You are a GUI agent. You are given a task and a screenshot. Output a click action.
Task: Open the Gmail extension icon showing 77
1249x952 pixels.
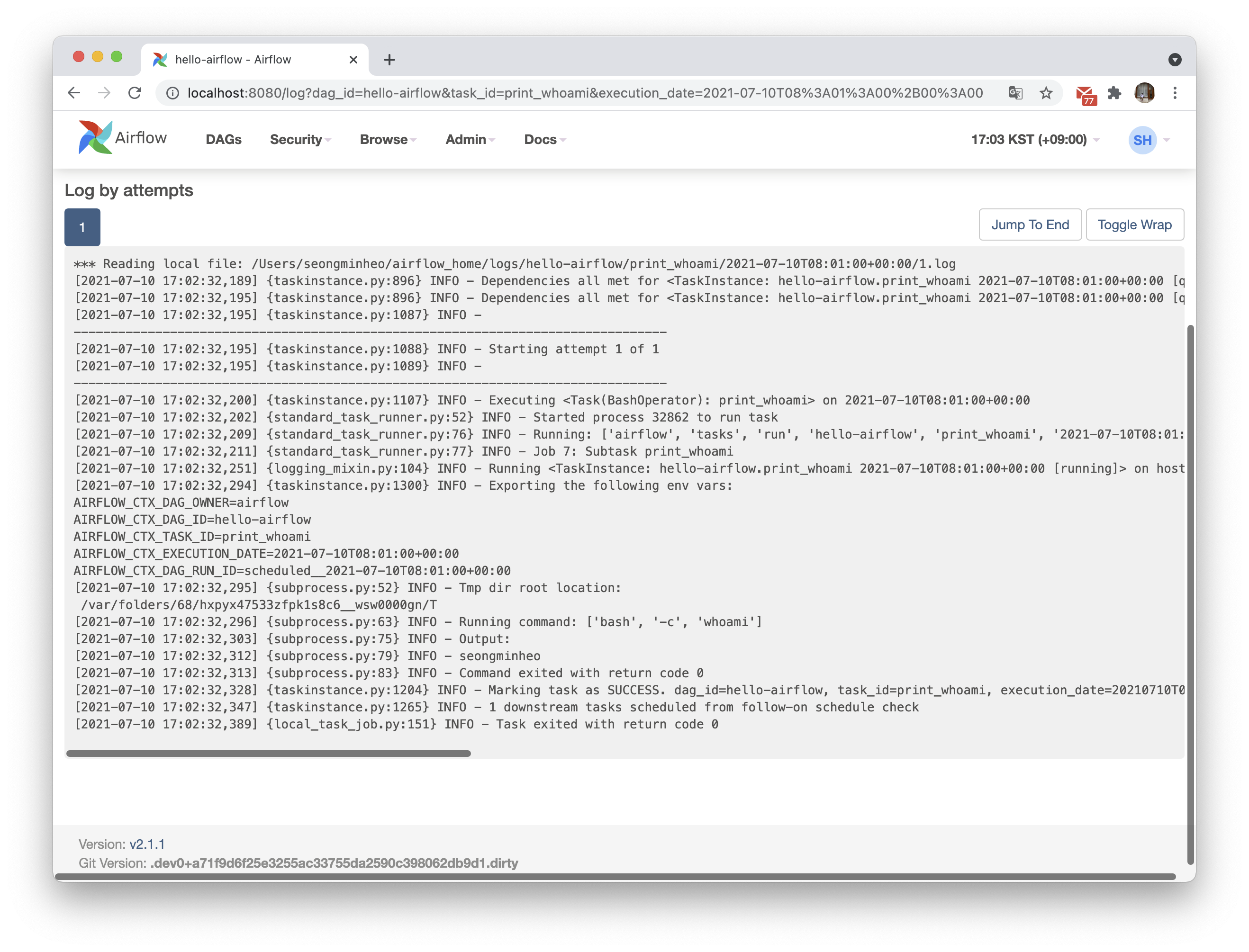[1085, 94]
